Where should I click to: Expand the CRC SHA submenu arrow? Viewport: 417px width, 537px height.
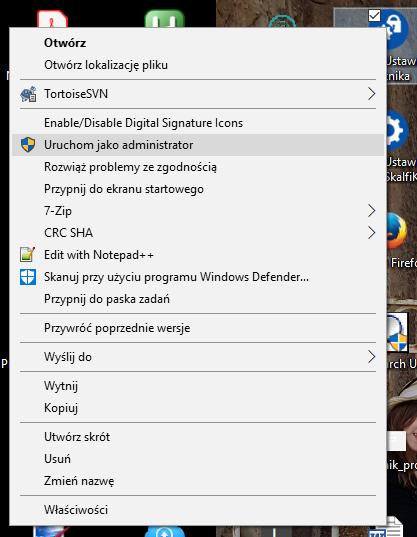(x=371, y=233)
